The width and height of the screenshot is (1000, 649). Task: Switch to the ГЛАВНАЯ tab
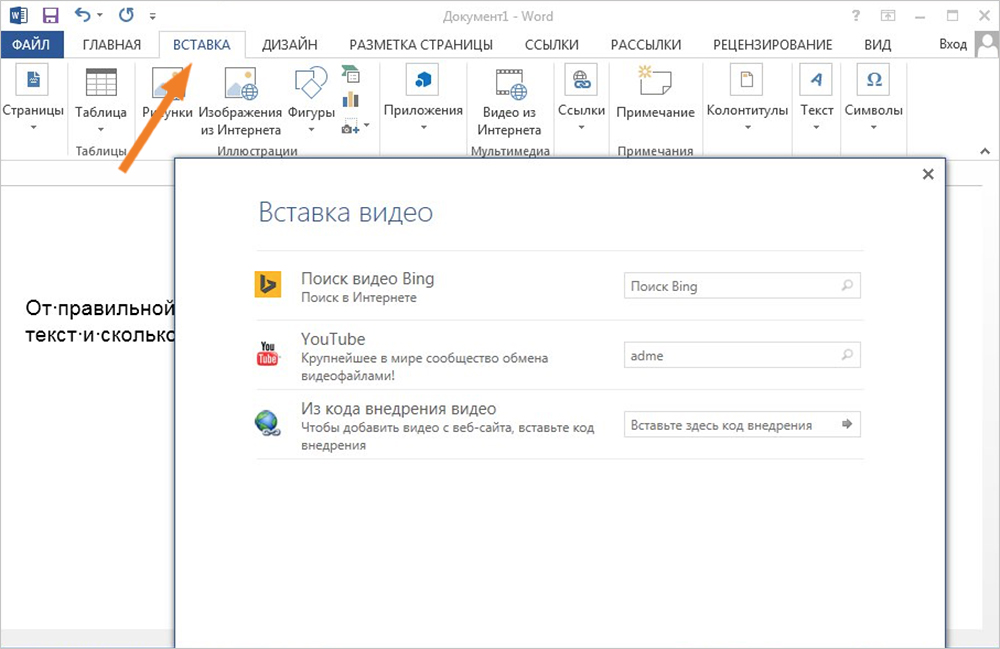[112, 45]
